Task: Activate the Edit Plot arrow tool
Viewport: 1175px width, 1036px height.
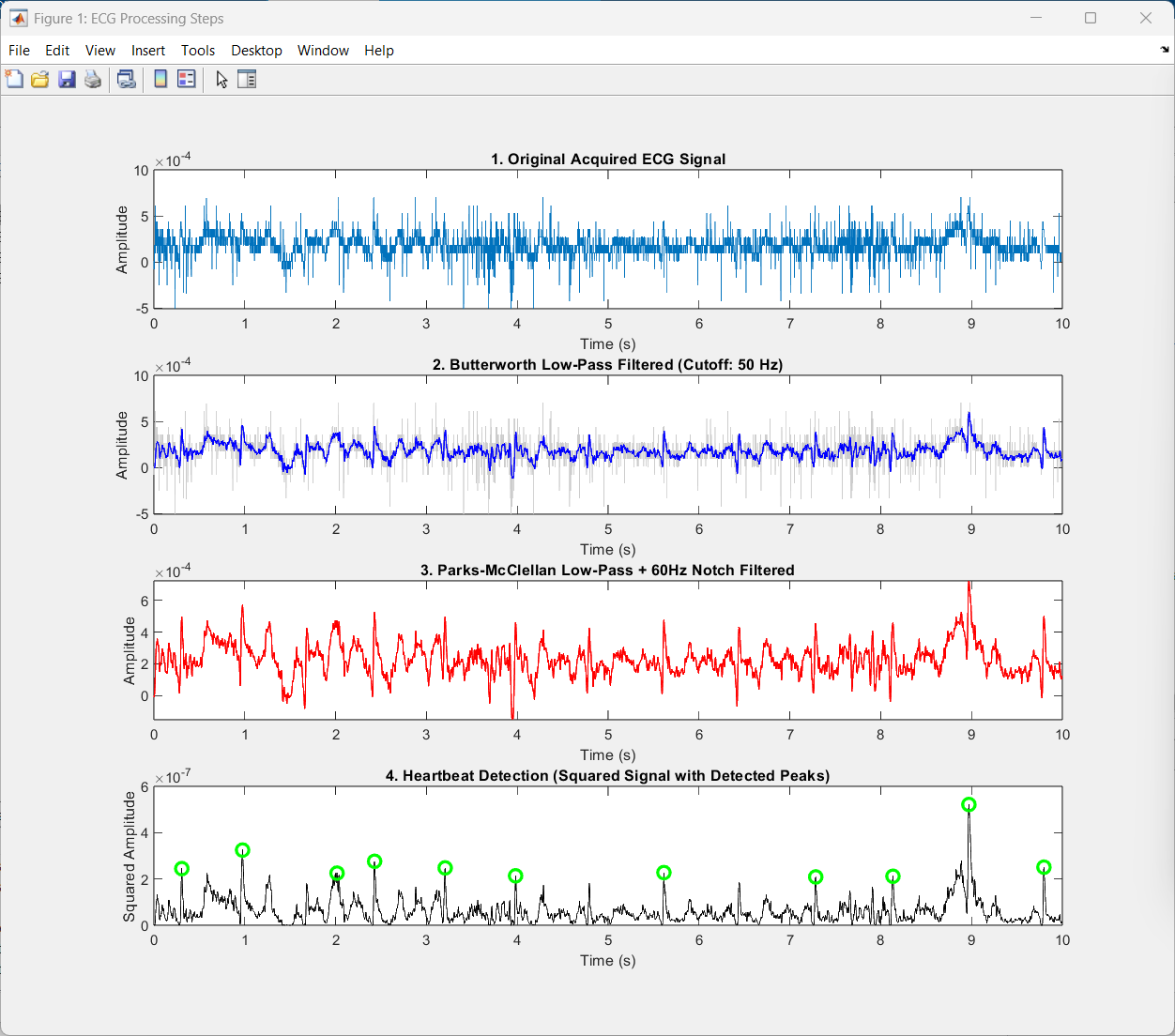Action: pos(221,79)
